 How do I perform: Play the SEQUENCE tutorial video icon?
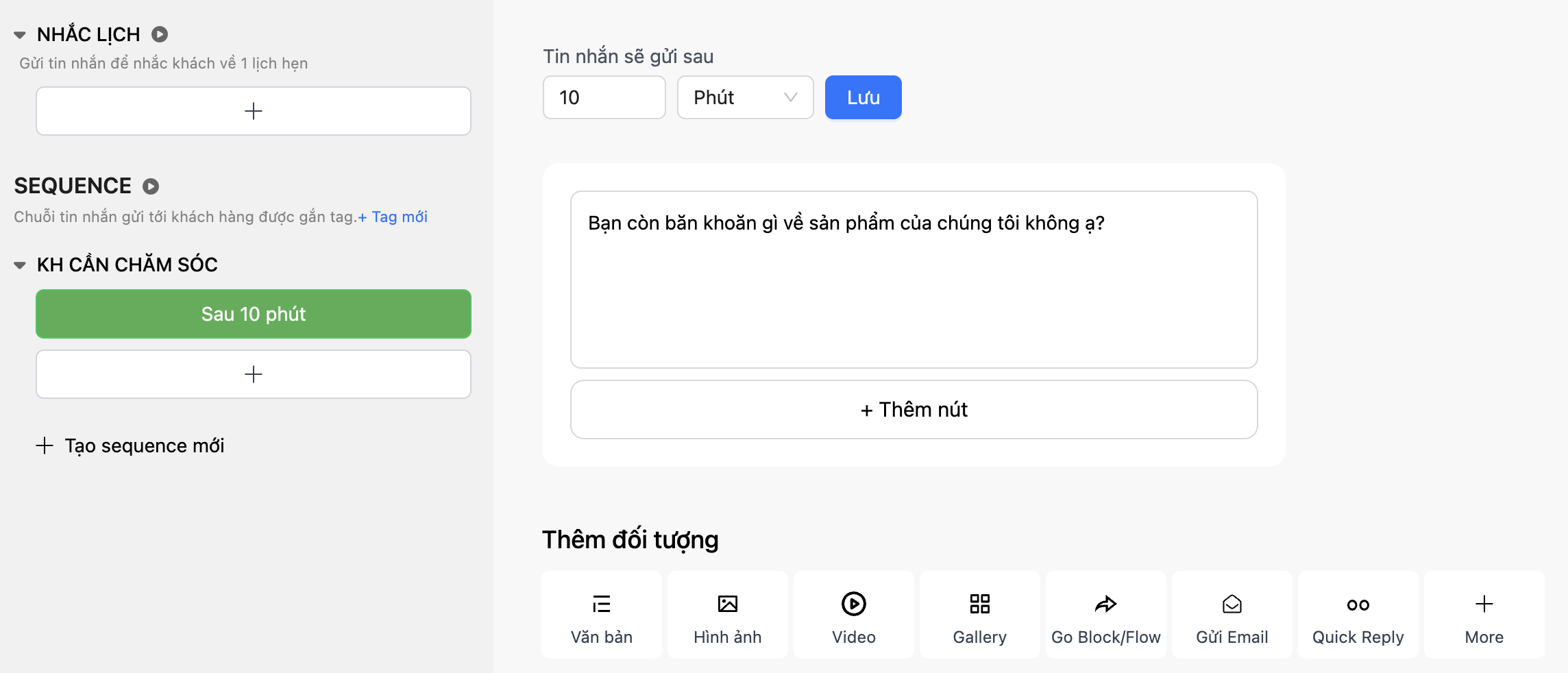point(151,186)
